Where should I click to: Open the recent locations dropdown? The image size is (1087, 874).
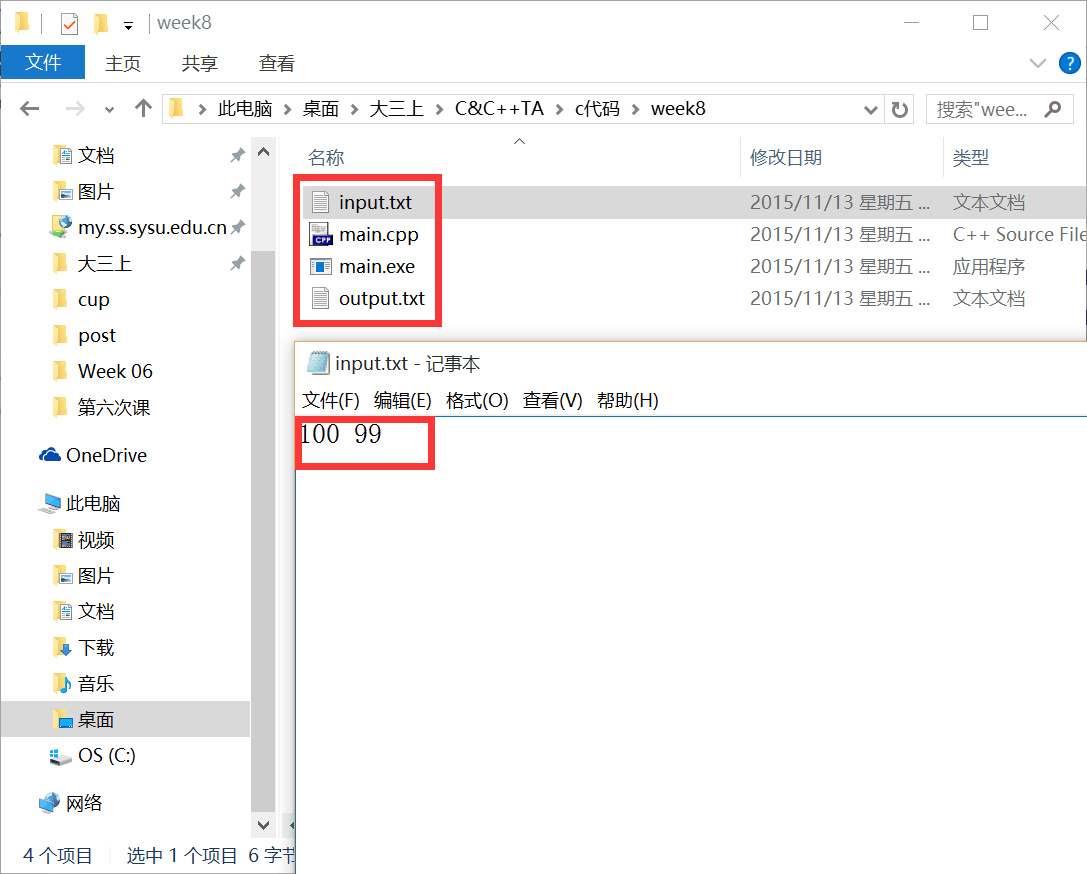pyautogui.click(x=109, y=110)
